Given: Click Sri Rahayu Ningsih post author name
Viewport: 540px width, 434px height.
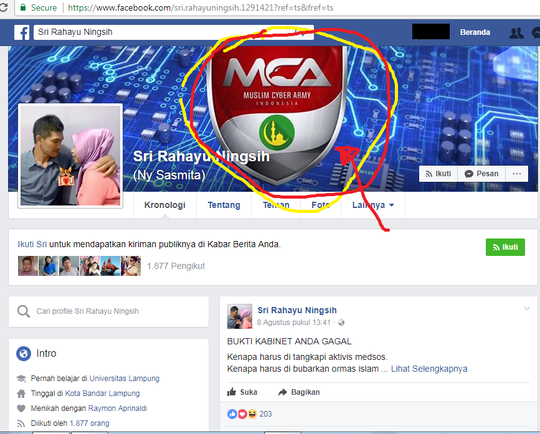Looking at the screenshot, I should 297,310.
